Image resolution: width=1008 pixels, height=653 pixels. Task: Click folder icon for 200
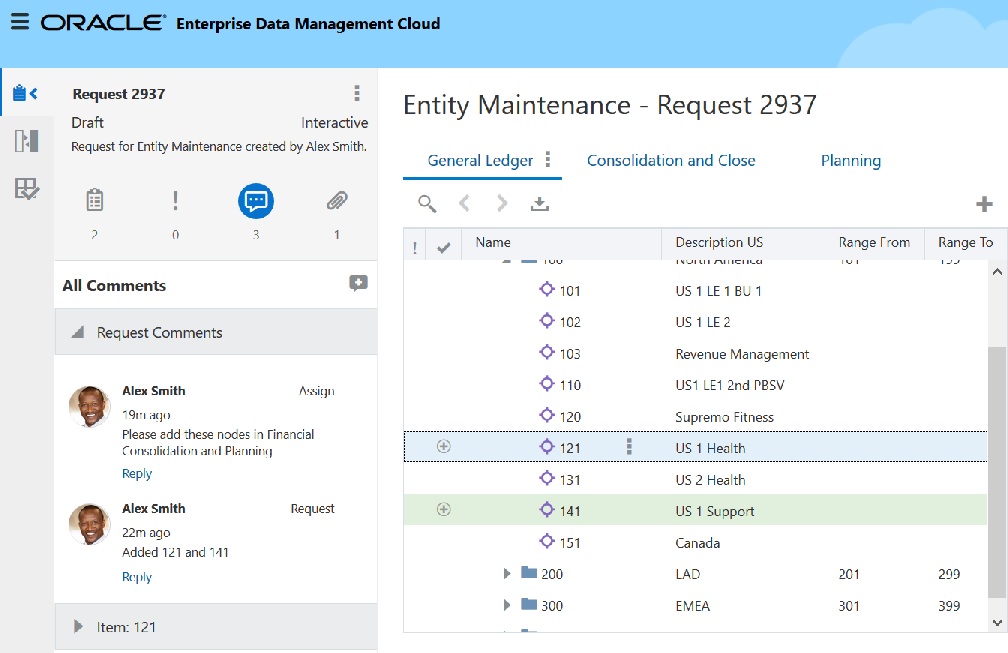(x=529, y=572)
